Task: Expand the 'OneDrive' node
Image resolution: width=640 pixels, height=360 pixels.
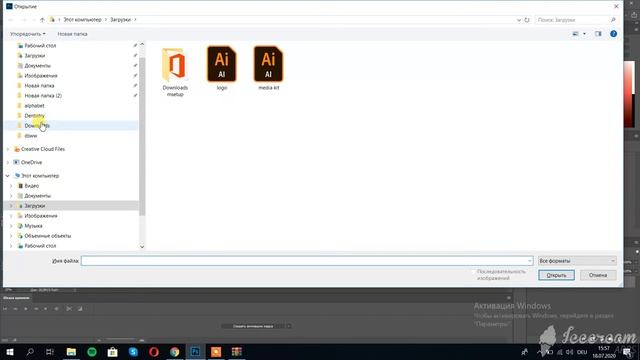Action: coord(7,162)
